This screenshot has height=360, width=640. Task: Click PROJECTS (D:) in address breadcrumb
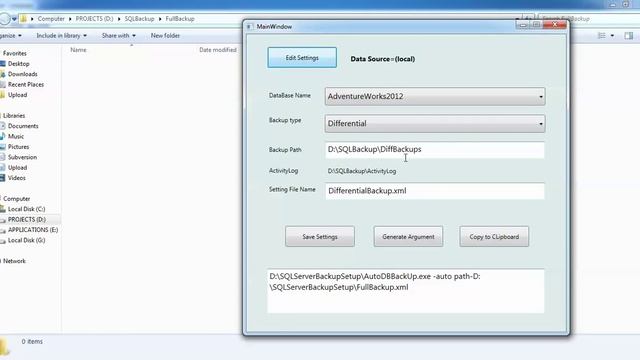pyautogui.click(x=94, y=19)
